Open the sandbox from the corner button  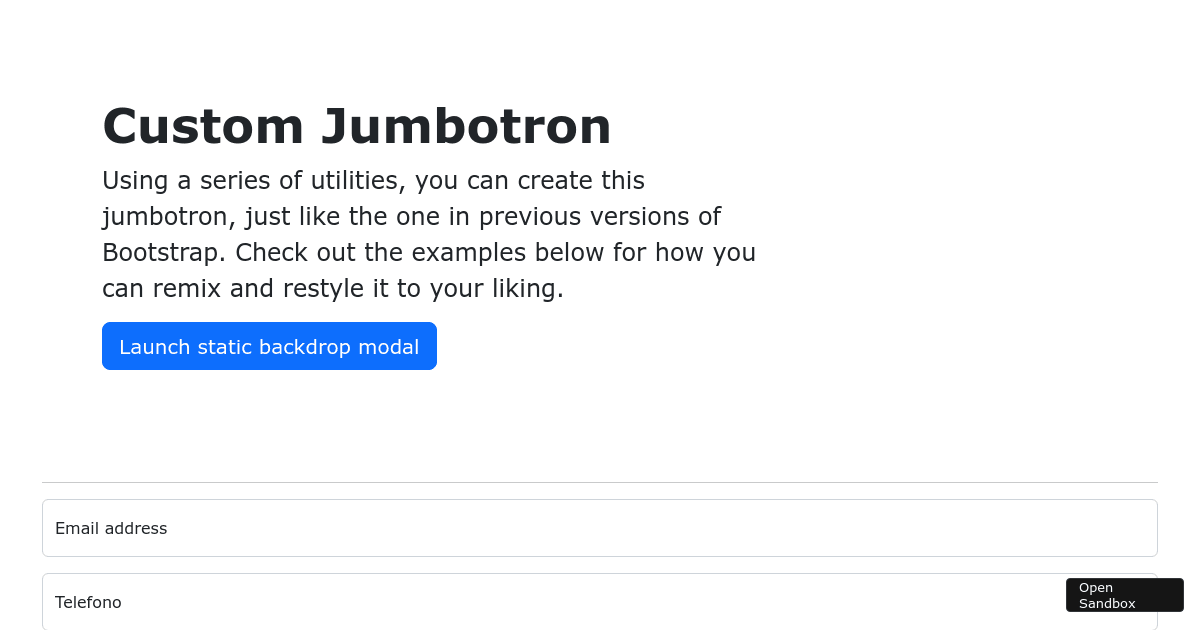1124,594
